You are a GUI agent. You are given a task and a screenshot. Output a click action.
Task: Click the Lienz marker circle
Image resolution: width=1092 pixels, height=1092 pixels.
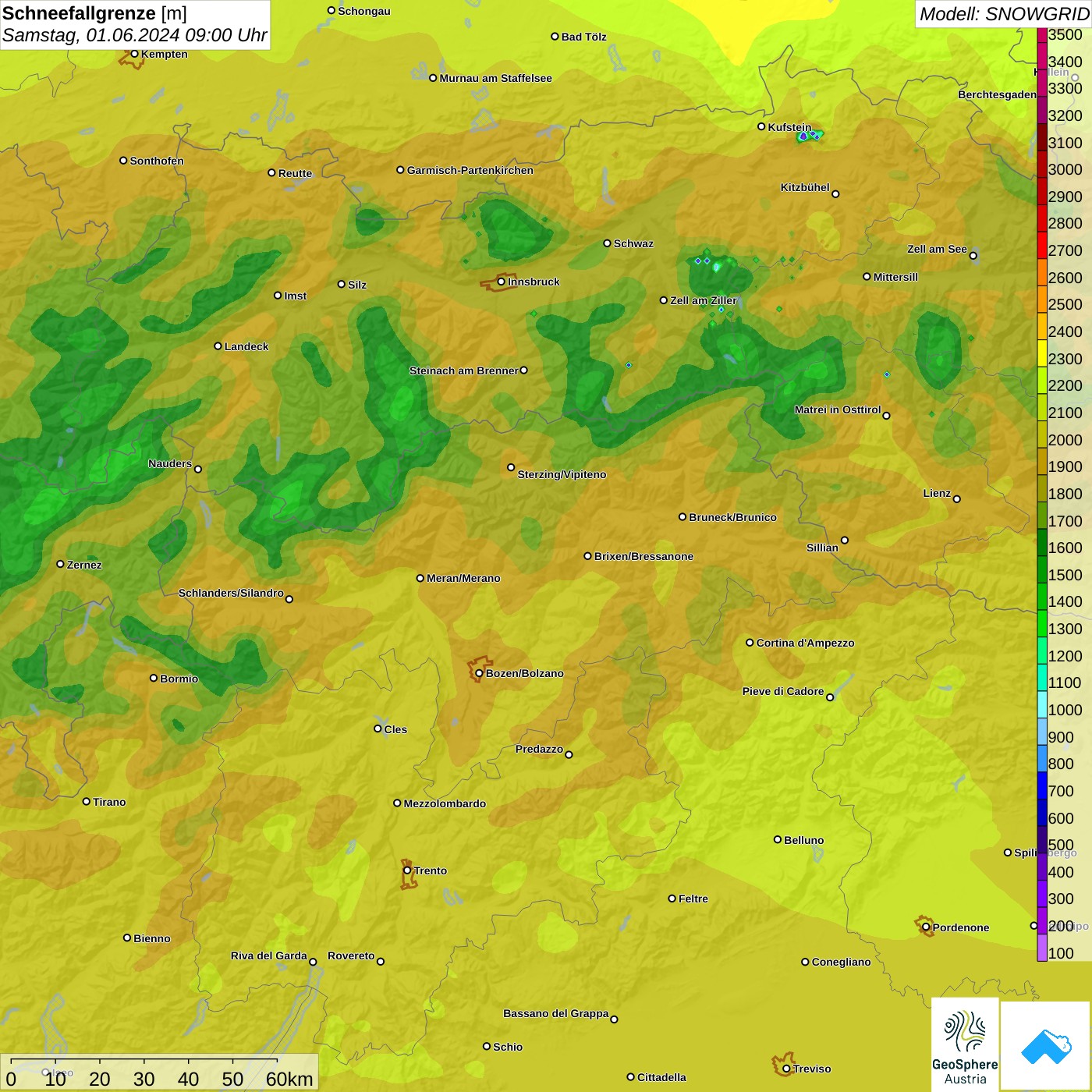[x=957, y=499]
